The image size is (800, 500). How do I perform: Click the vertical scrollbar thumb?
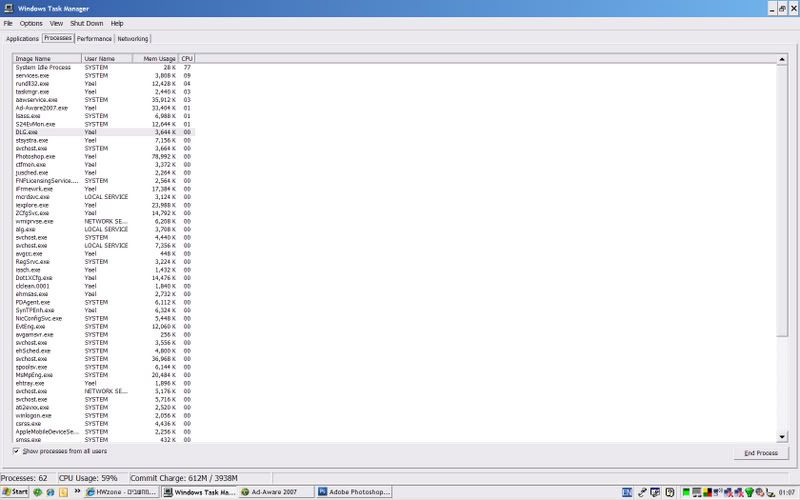782,201
